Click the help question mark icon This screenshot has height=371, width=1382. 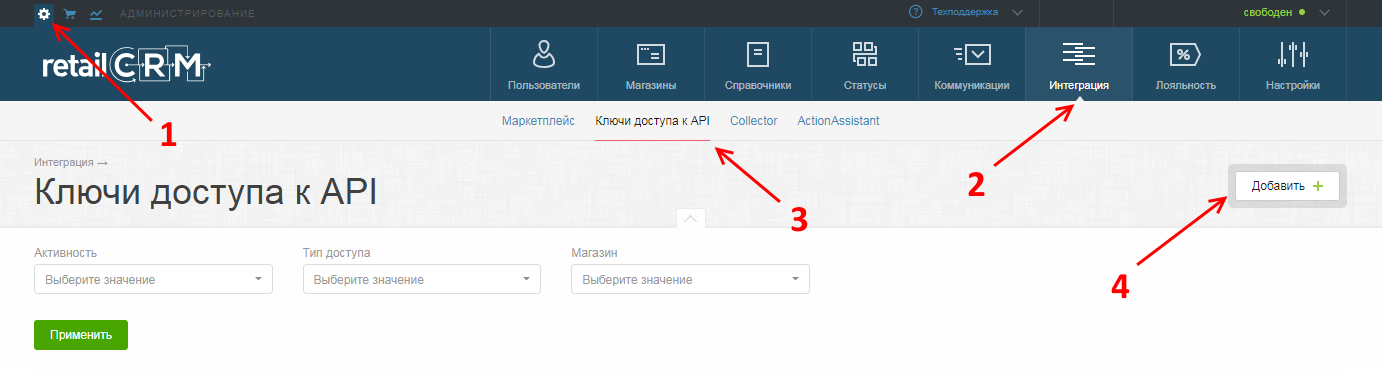point(915,13)
